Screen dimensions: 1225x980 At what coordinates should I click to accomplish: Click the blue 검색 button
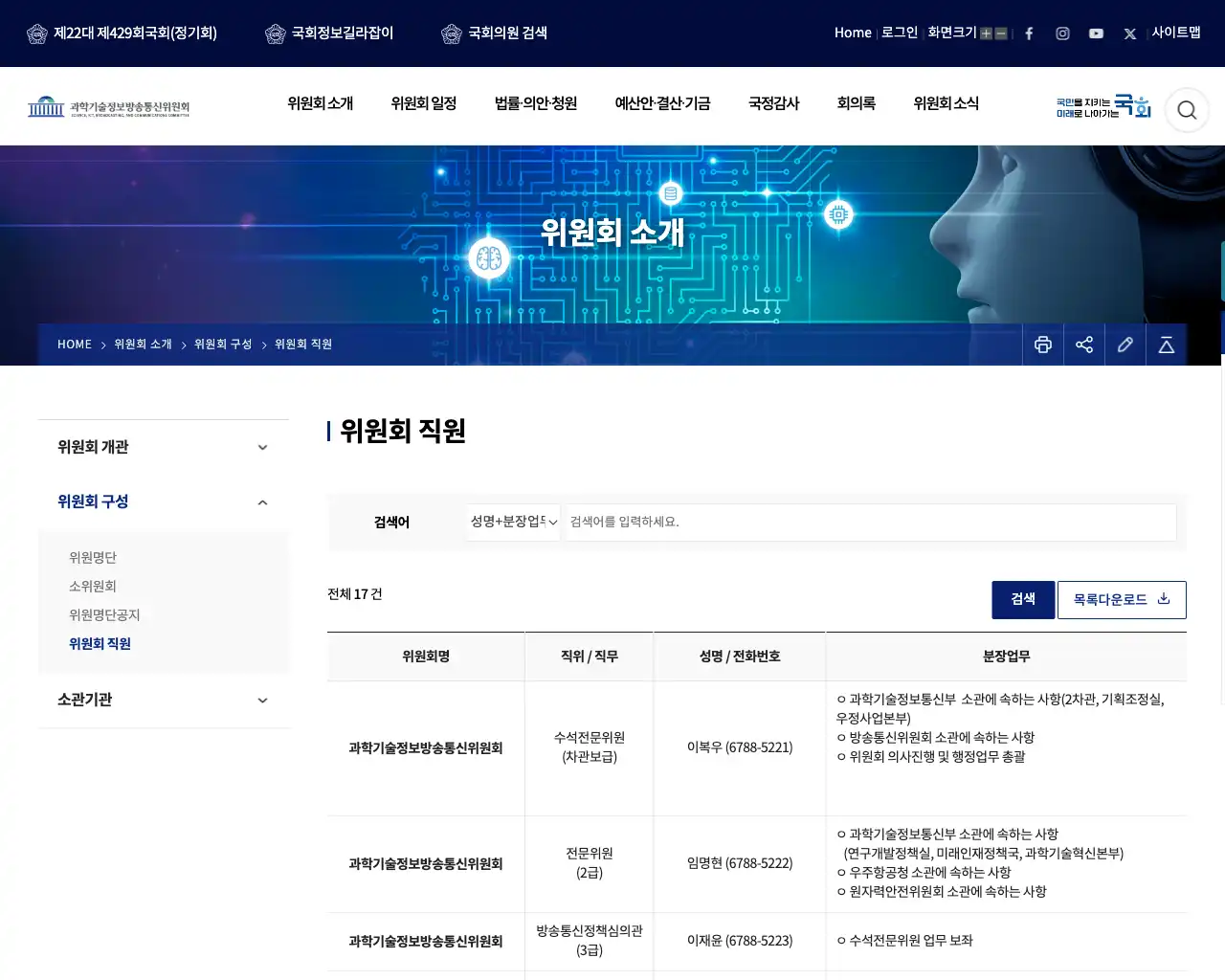[x=1023, y=599]
